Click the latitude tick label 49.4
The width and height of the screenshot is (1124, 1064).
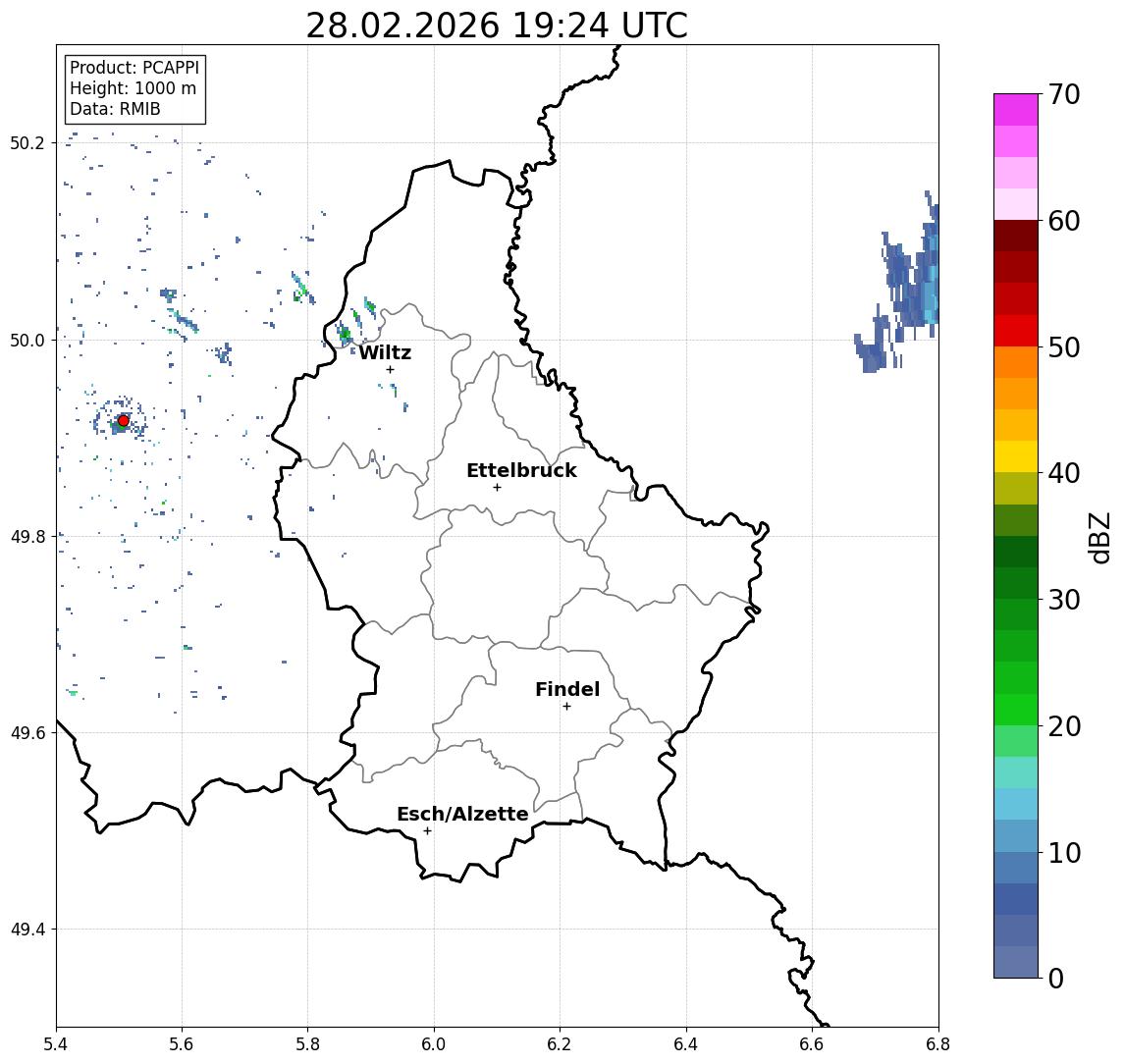coord(27,930)
